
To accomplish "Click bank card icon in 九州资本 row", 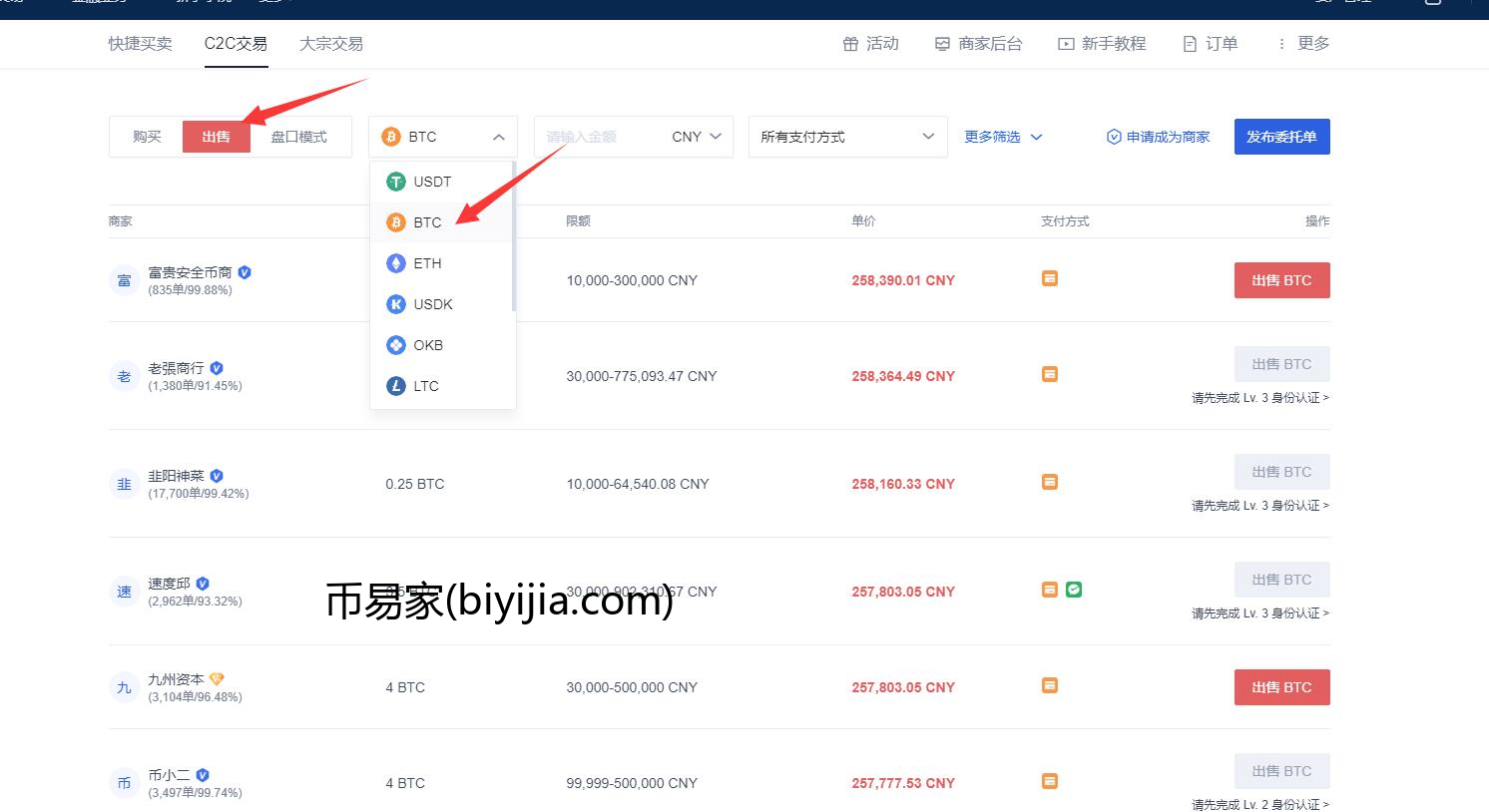I will [1050, 685].
